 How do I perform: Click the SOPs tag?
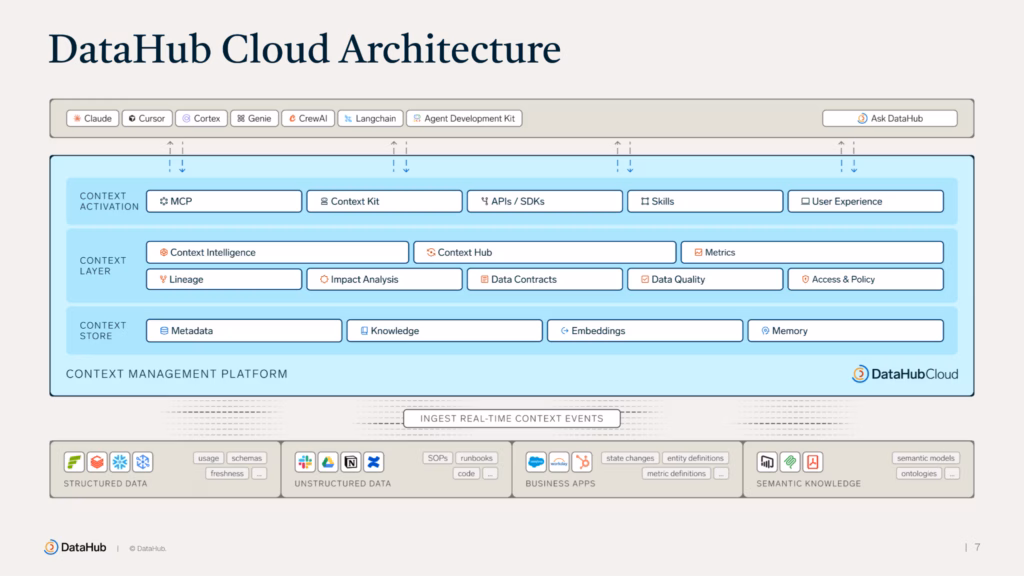pyautogui.click(x=438, y=458)
